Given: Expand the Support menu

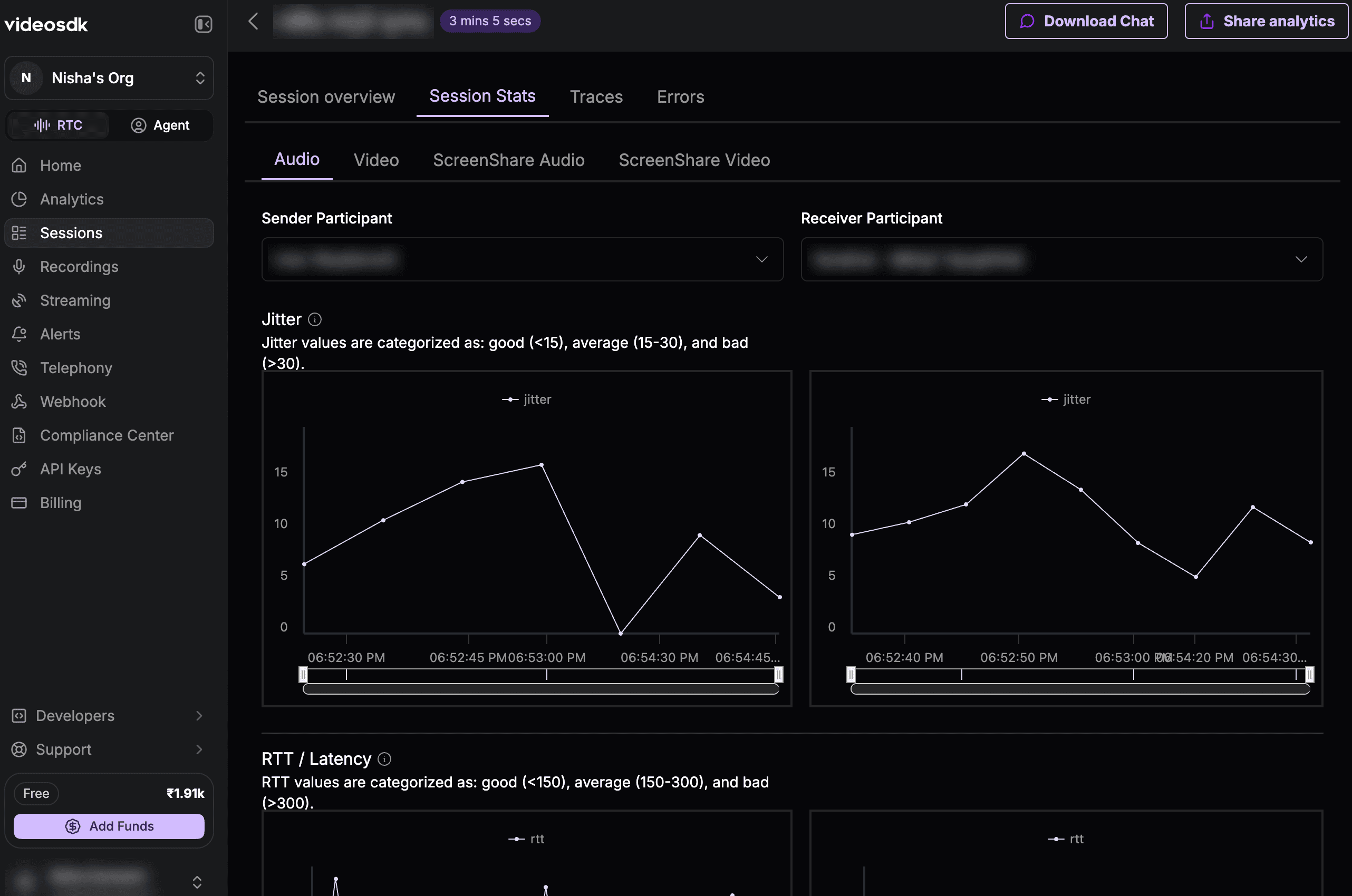Looking at the screenshot, I should [x=109, y=749].
